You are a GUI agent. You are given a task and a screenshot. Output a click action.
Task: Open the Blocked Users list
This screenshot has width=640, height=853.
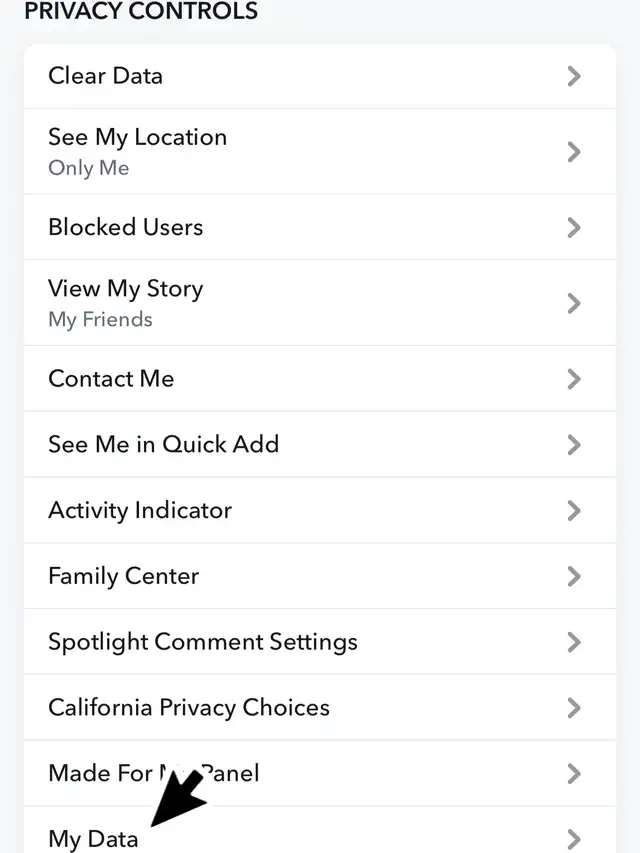point(125,227)
